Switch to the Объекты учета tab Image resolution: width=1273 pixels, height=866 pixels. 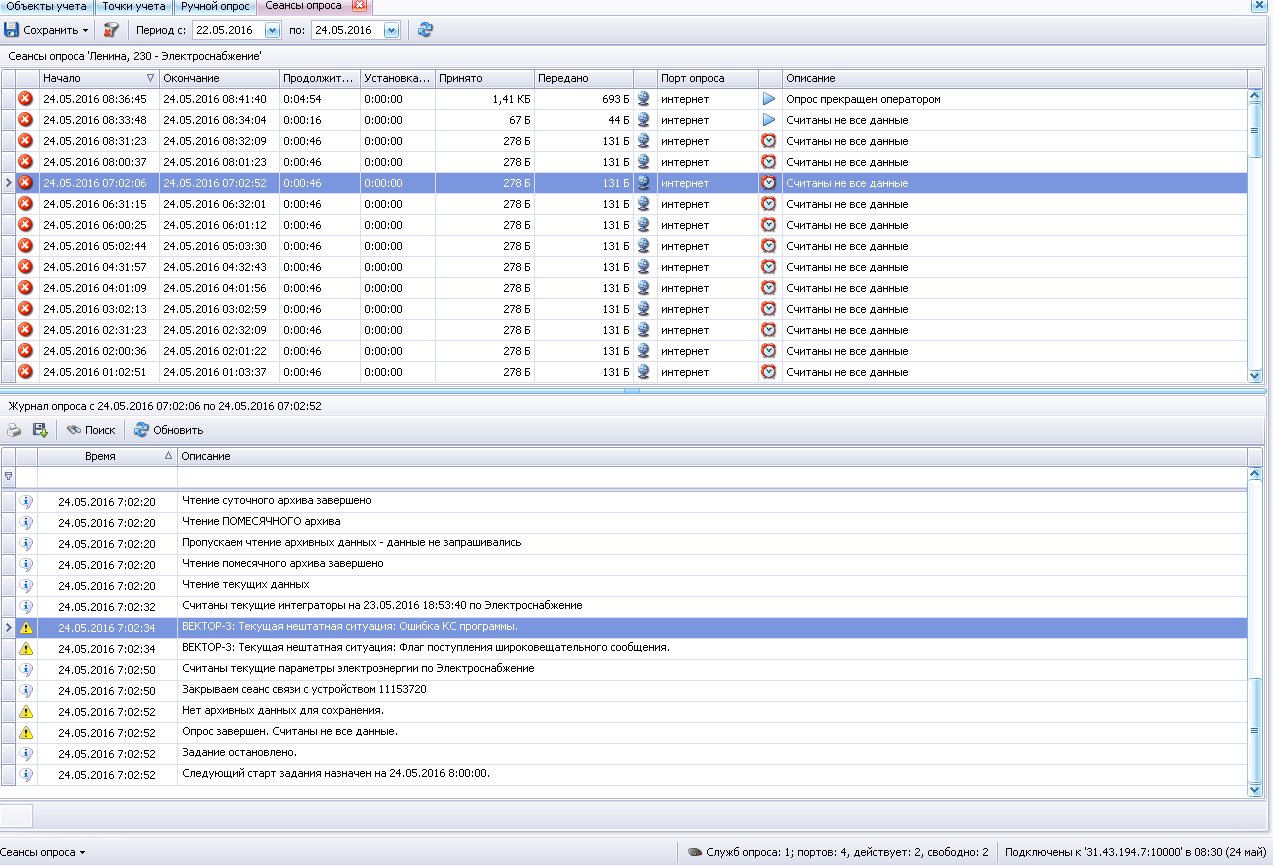pos(46,6)
